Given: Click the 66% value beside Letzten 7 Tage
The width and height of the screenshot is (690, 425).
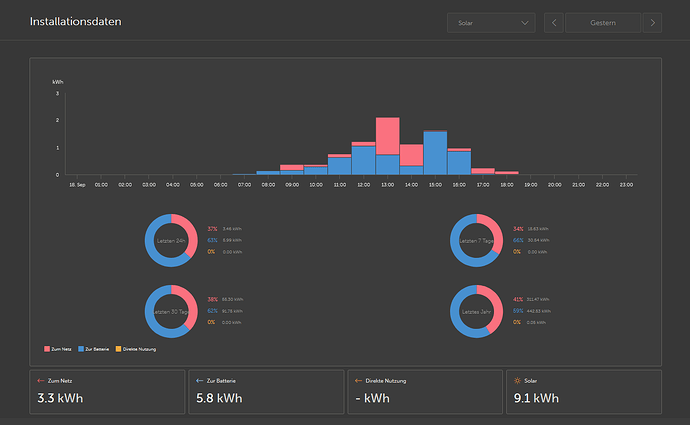Looking at the screenshot, I should (518, 240).
